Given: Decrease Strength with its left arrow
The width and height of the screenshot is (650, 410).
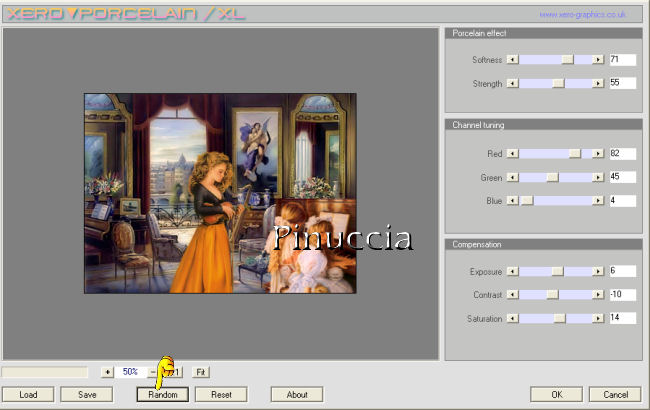Looking at the screenshot, I should 512,83.
